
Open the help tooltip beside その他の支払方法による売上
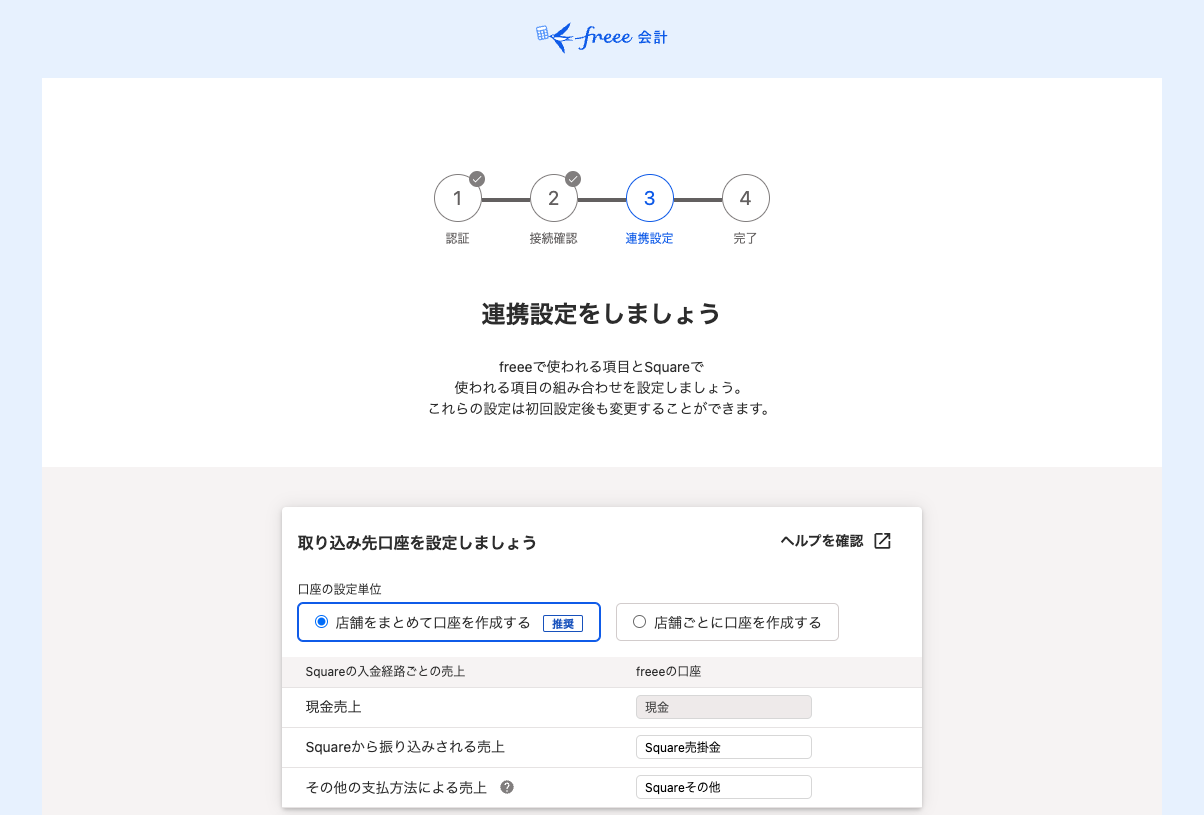pos(507,787)
